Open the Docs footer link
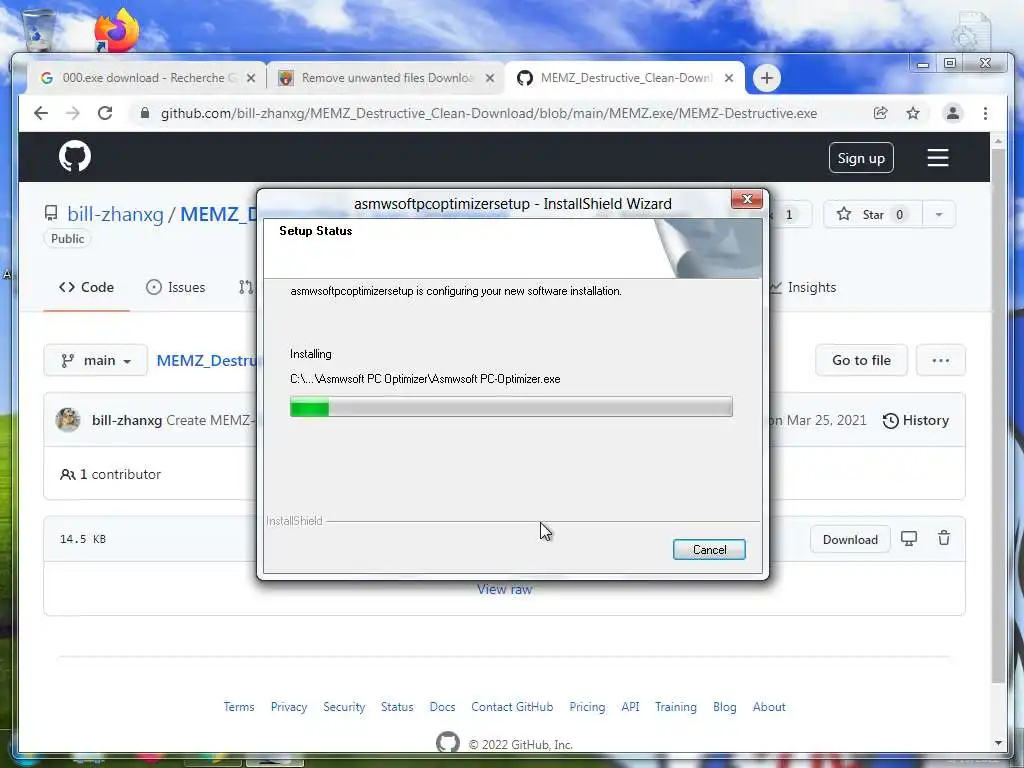Image resolution: width=1024 pixels, height=768 pixels. coord(442,707)
